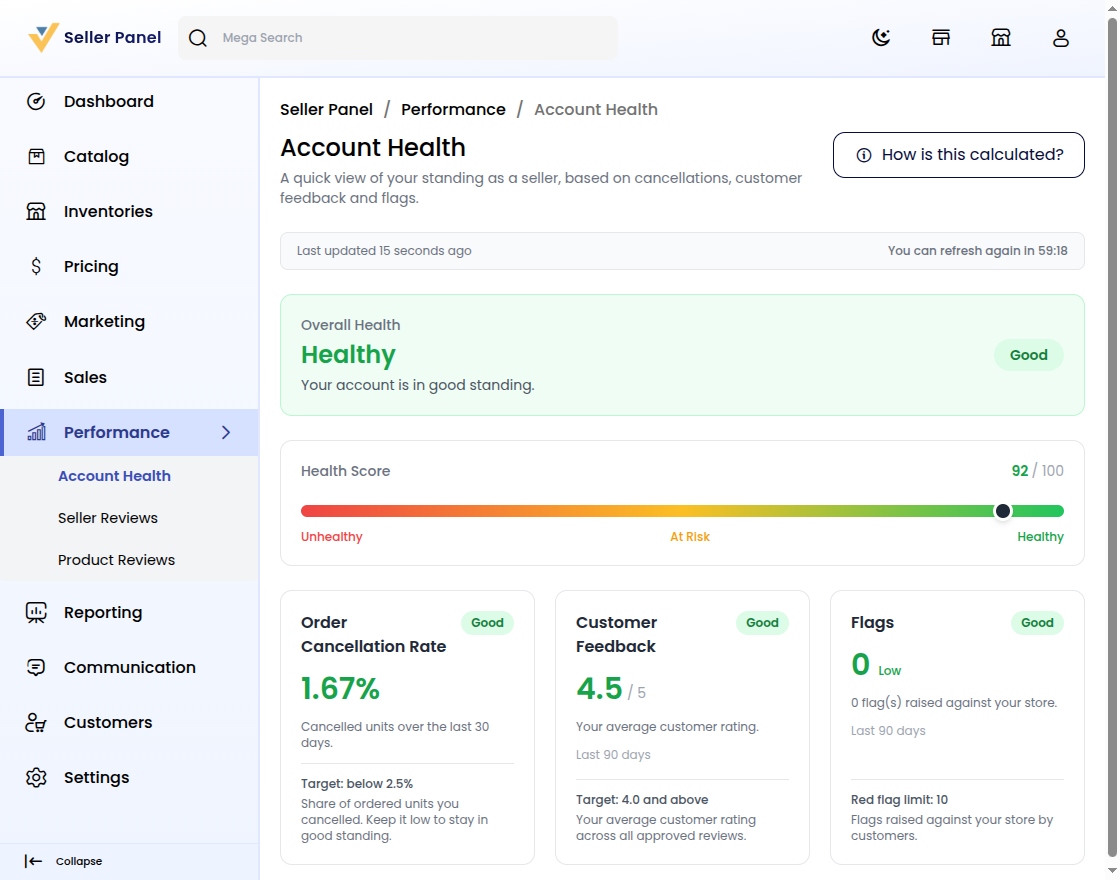
Task: Click the Unhealthy end of the score bar
Action: (331, 537)
